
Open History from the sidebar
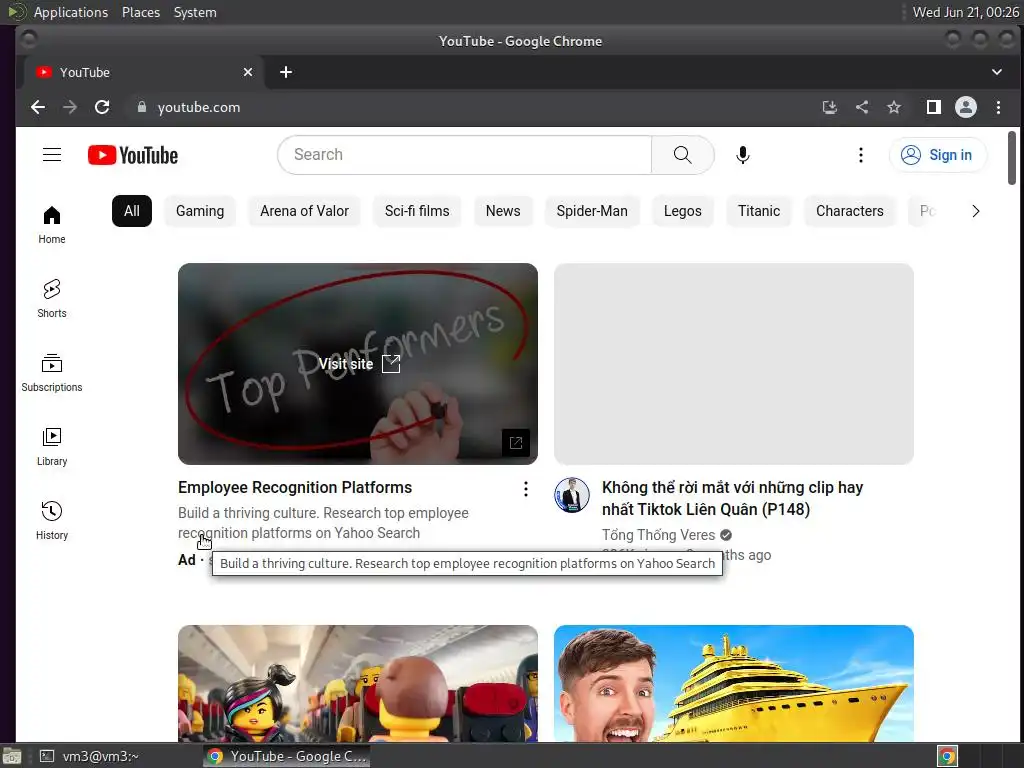click(52, 520)
